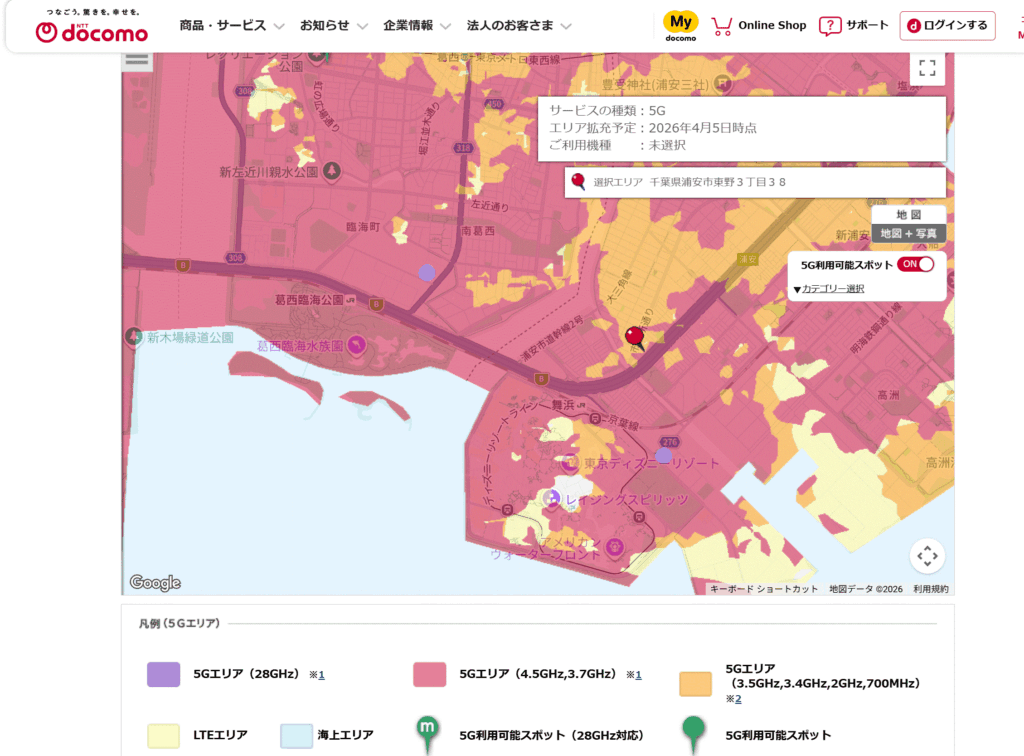
Task: Click the ログインする button
Action: [947, 26]
